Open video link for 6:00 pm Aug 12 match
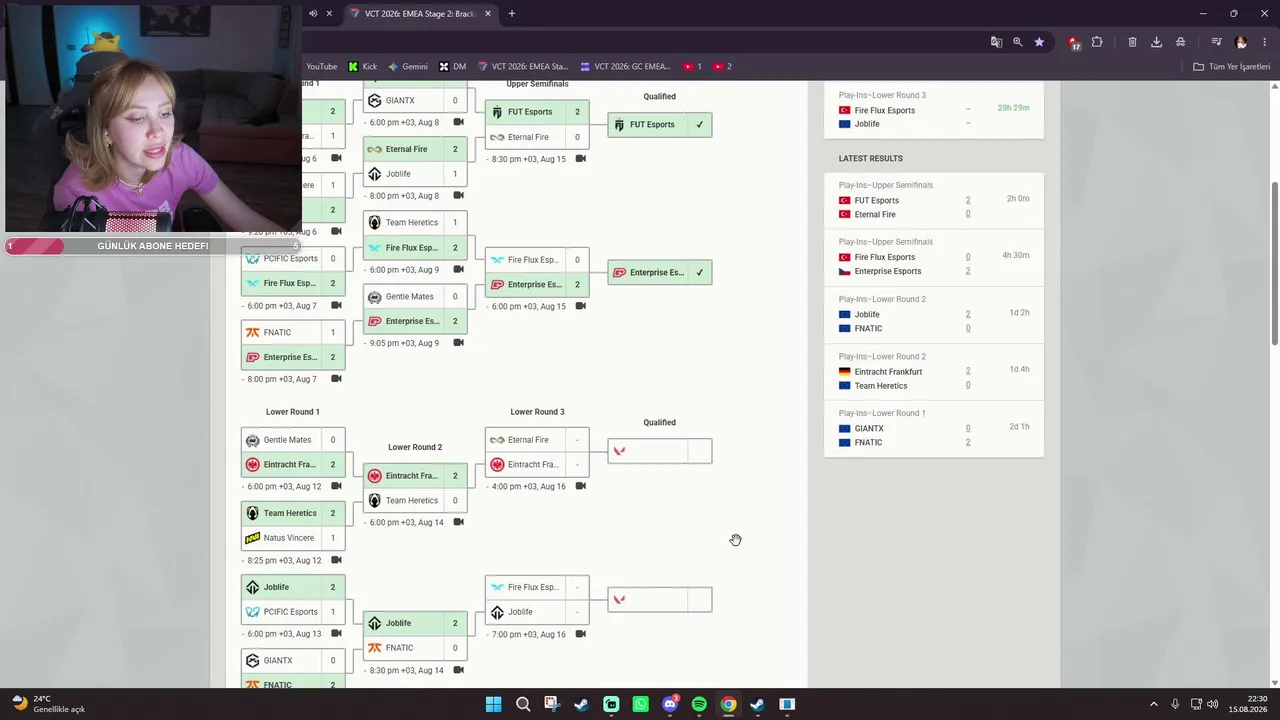 click(337, 486)
